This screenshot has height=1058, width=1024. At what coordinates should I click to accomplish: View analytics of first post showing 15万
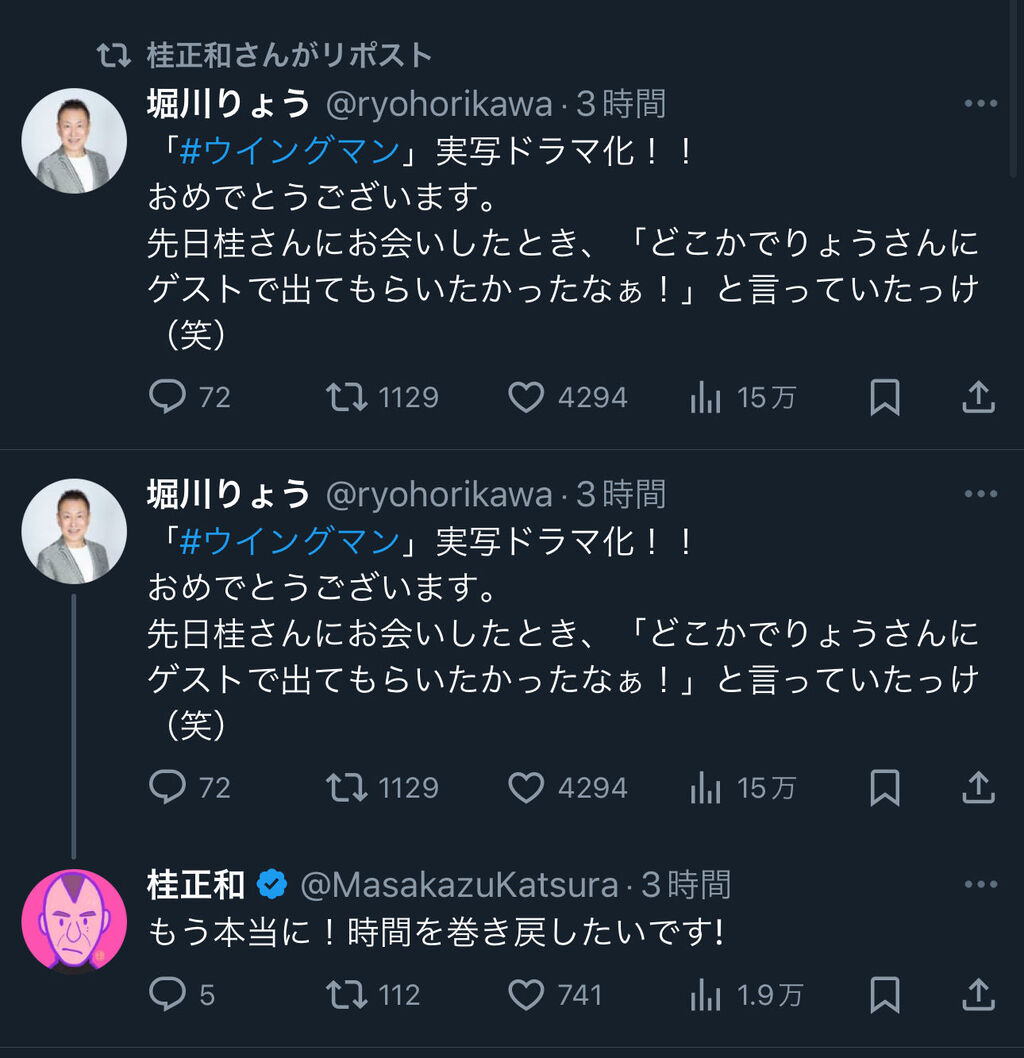(x=706, y=398)
